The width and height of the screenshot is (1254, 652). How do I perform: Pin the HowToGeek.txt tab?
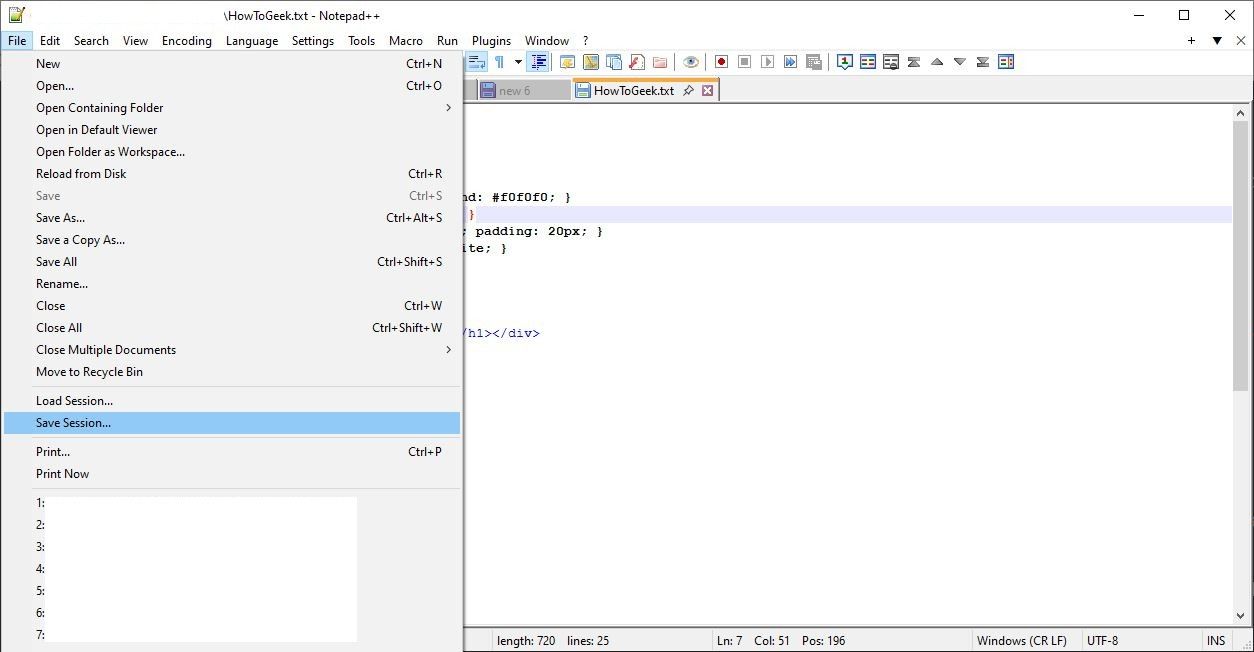[x=689, y=89]
